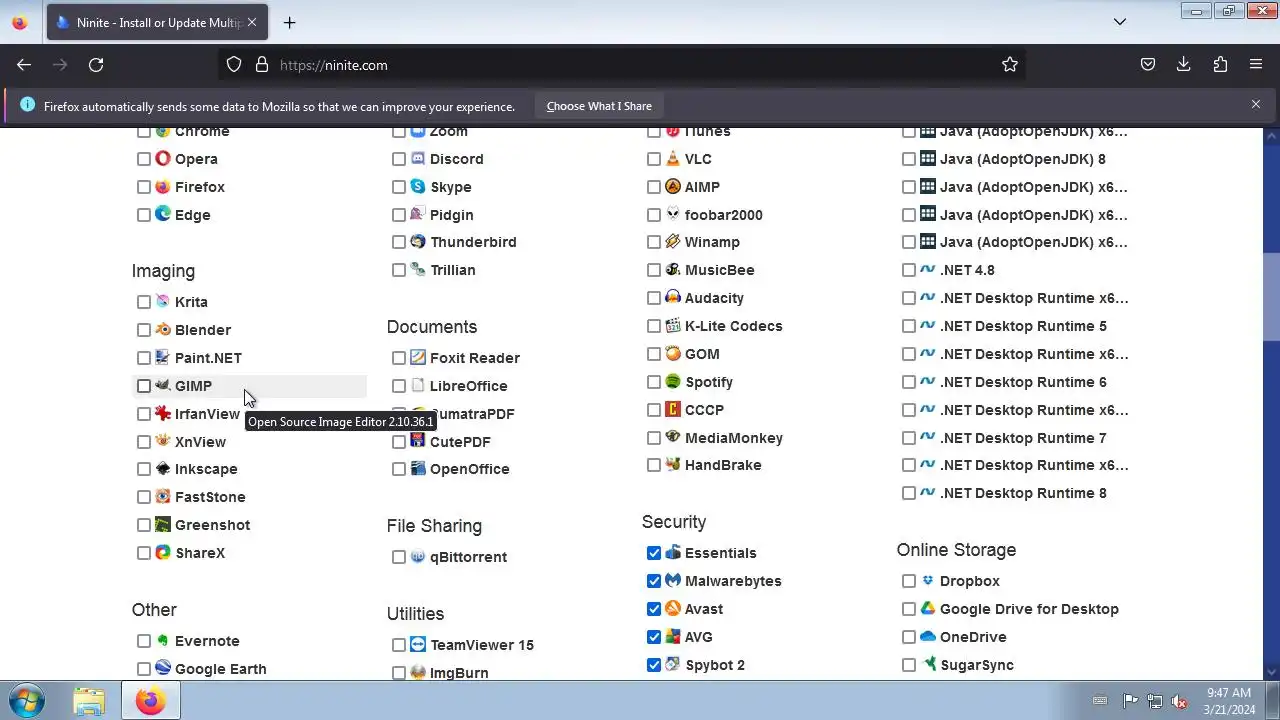Click the Skype icon
Image resolution: width=1280 pixels, height=720 pixels.
coord(418,186)
